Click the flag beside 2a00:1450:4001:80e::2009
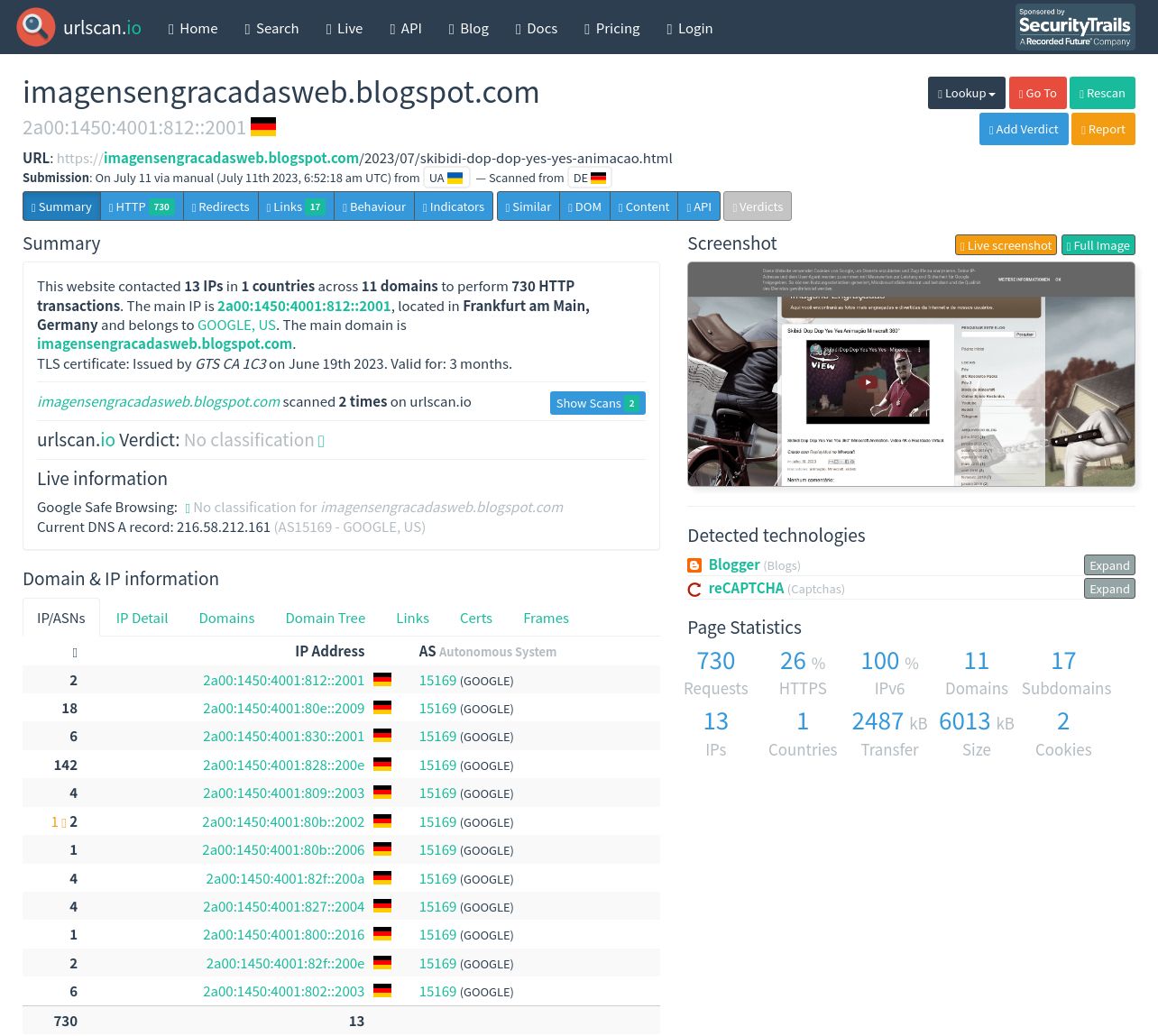This screenshot has height=1036, width=1158. click(x=382, y=708)
